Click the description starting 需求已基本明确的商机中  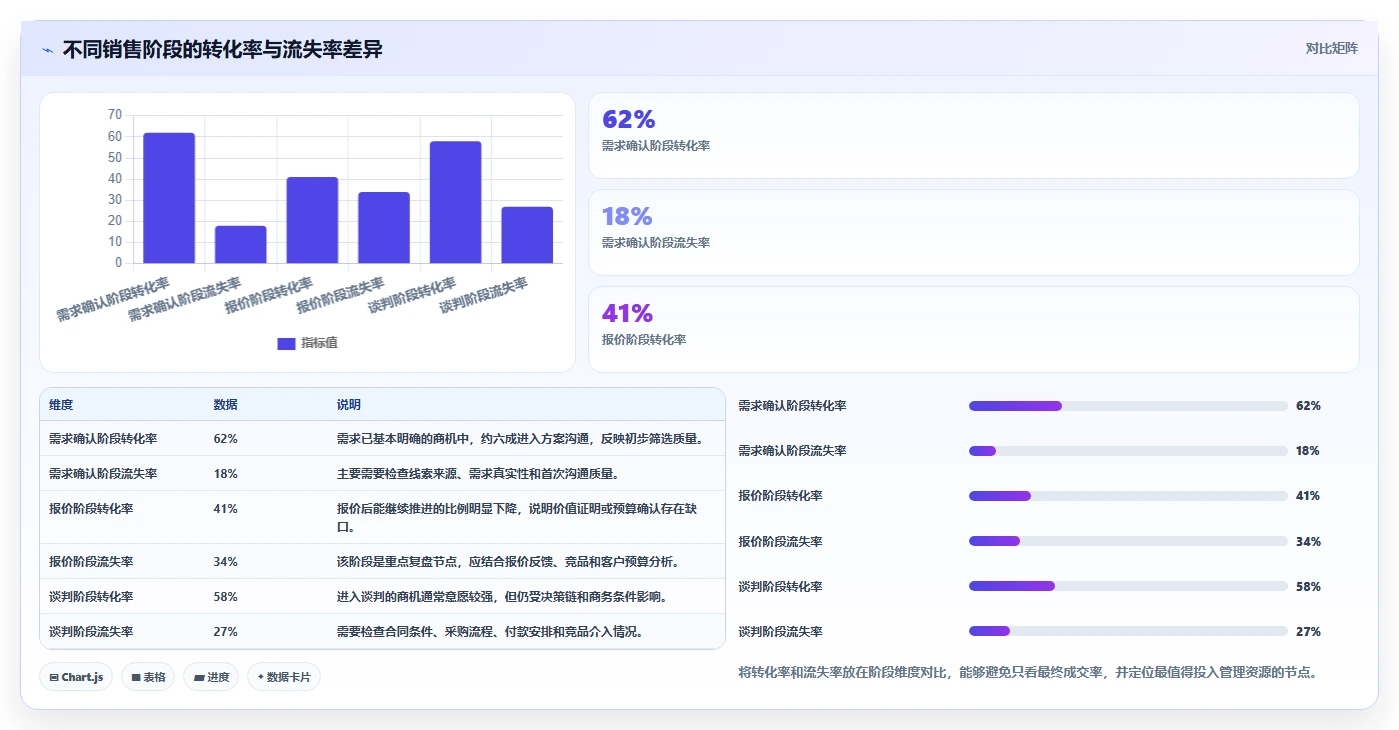tap(520, 439)
